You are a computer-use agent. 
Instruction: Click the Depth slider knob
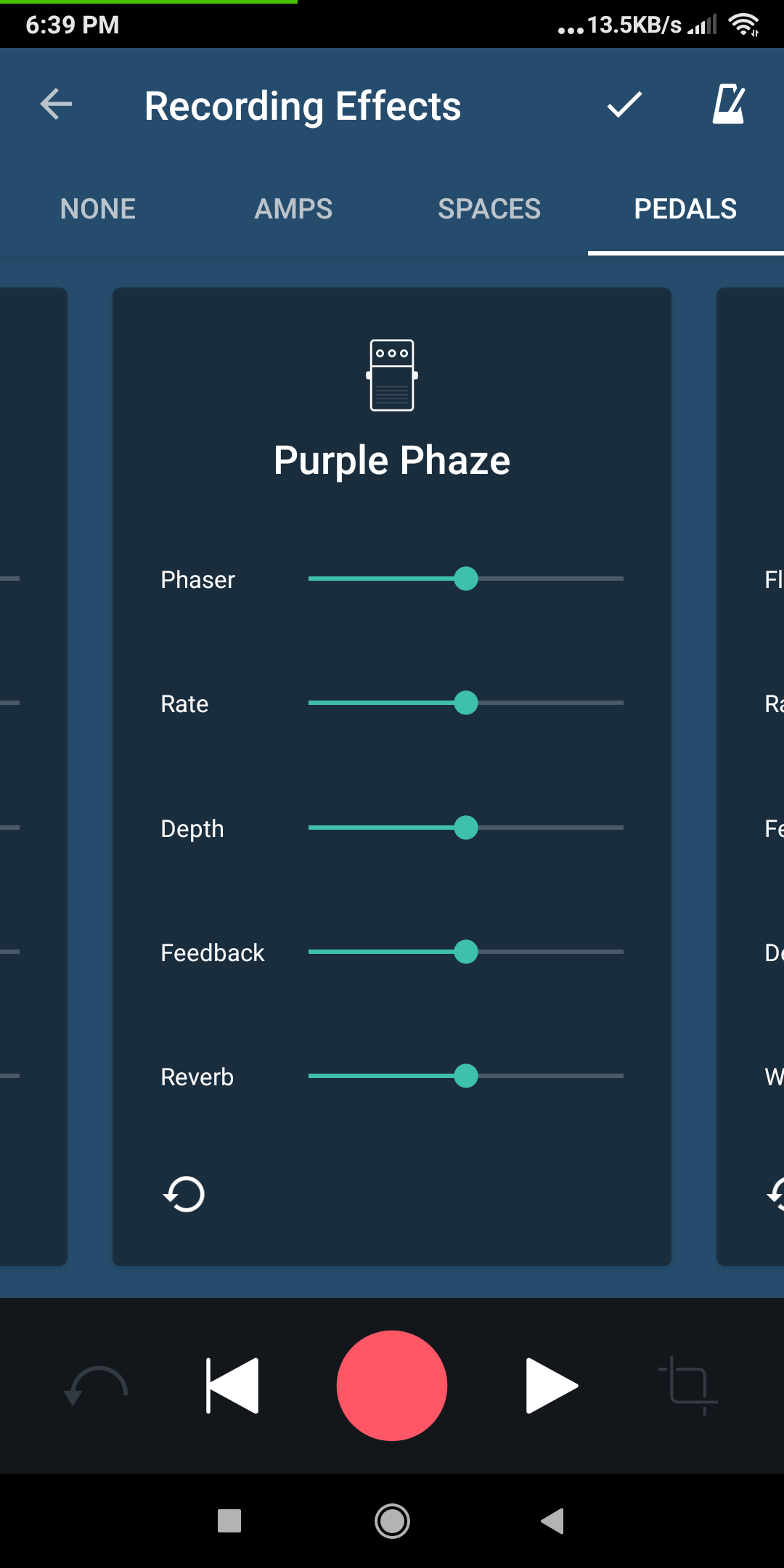[x=466, y=828]
